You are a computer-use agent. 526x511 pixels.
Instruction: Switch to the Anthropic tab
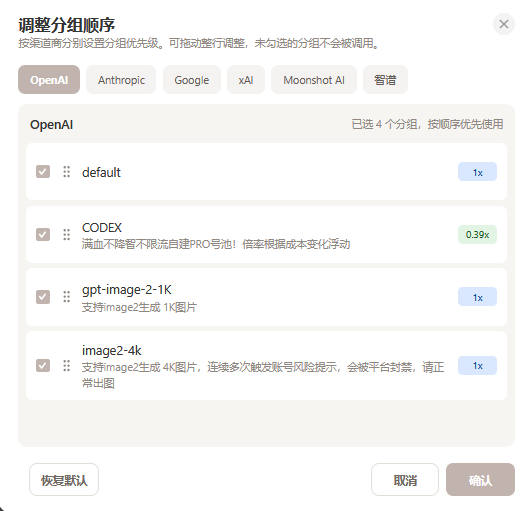121,80
